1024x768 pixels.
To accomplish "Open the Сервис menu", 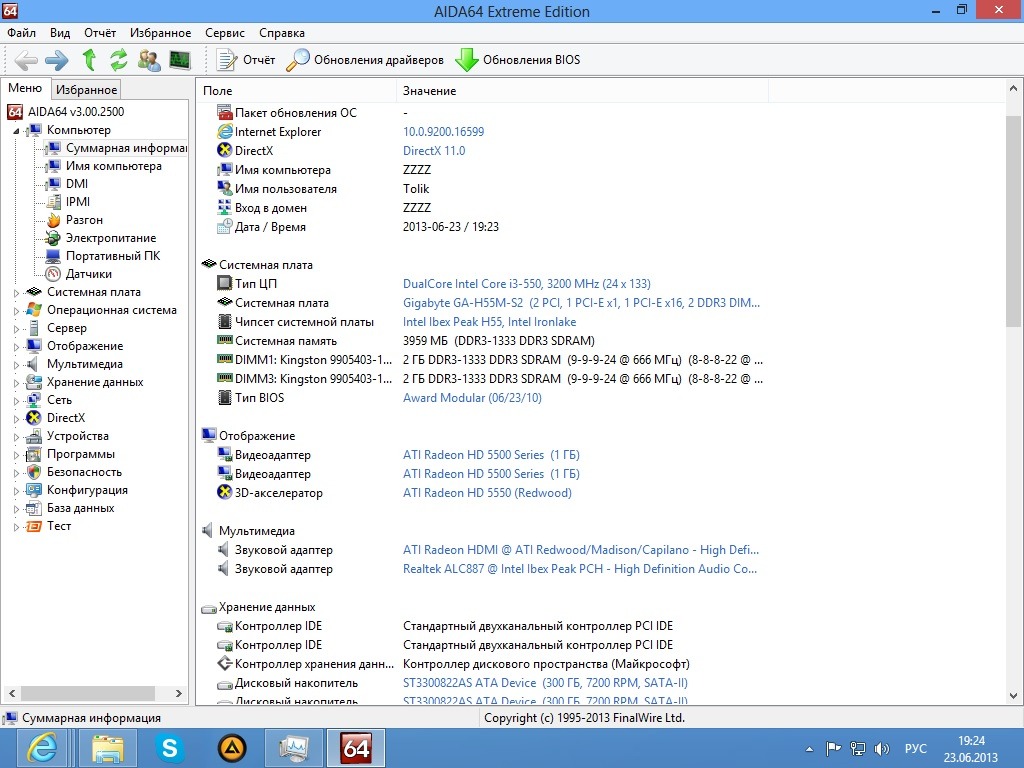I will 225,33.
